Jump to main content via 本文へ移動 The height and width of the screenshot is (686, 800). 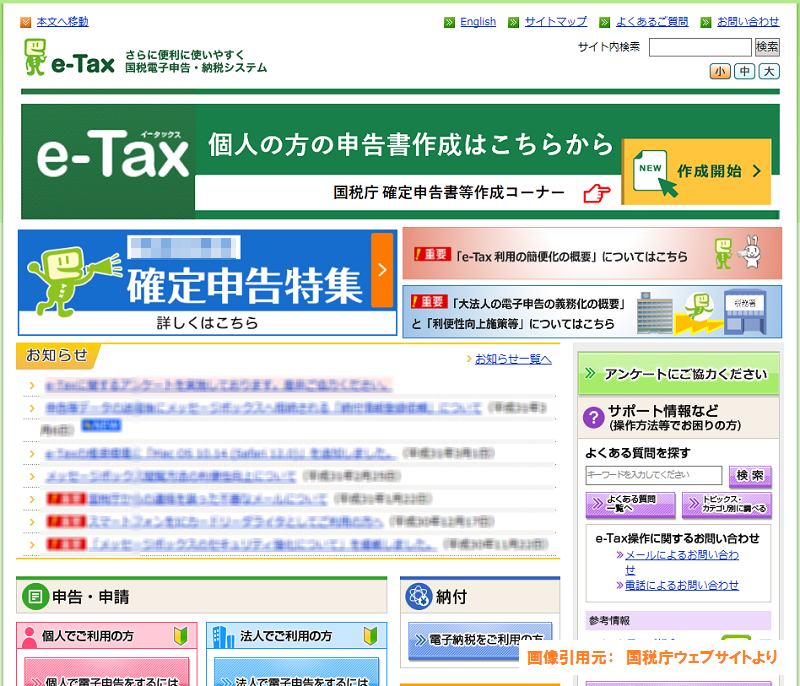click(x=62, y=21)
